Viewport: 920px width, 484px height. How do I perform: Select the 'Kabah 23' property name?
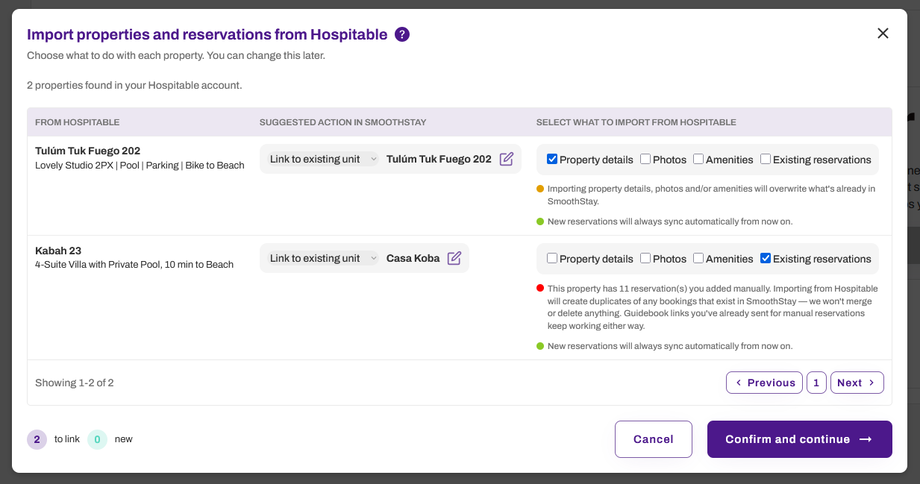[x=58, y=251]
